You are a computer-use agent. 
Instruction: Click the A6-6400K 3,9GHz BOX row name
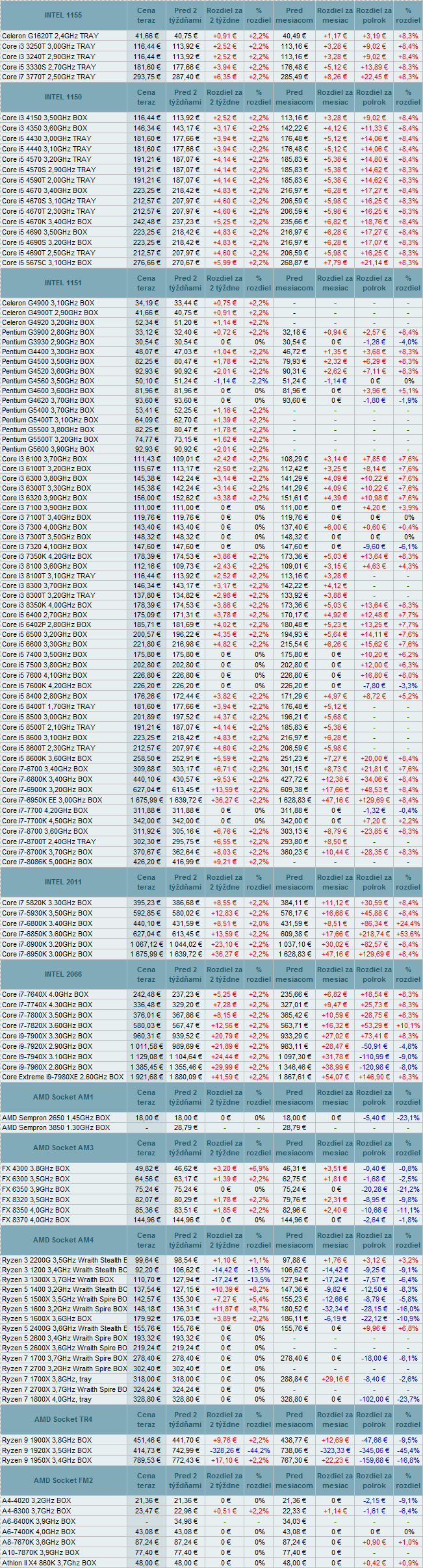pos(38,1521)
